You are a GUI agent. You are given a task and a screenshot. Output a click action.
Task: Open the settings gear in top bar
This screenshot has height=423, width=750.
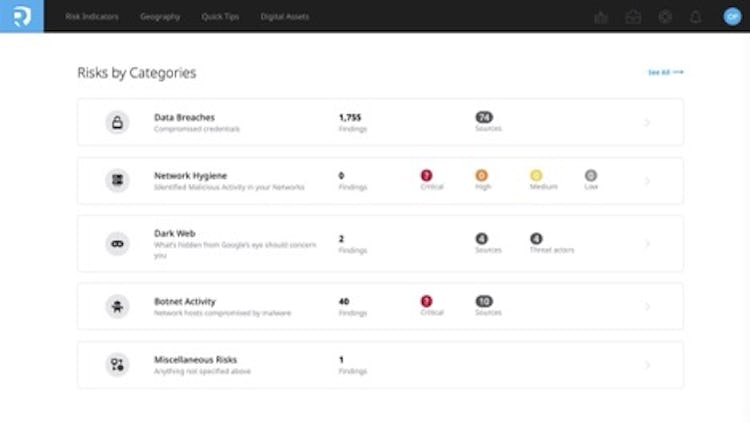[x=665, y=17]
